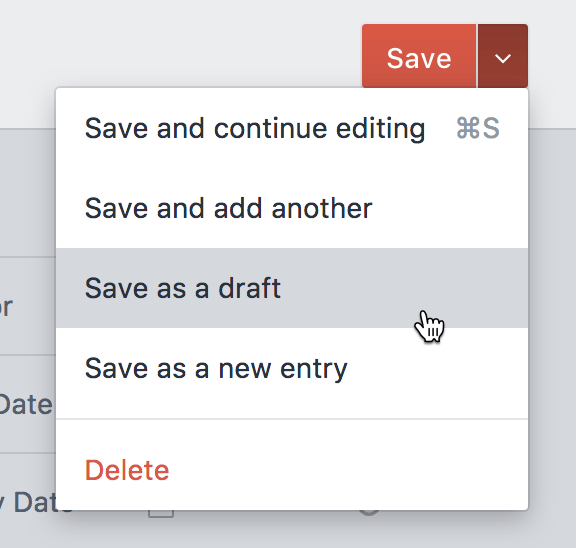Click the cut-off label ending in 'or'

pos(6,307)
